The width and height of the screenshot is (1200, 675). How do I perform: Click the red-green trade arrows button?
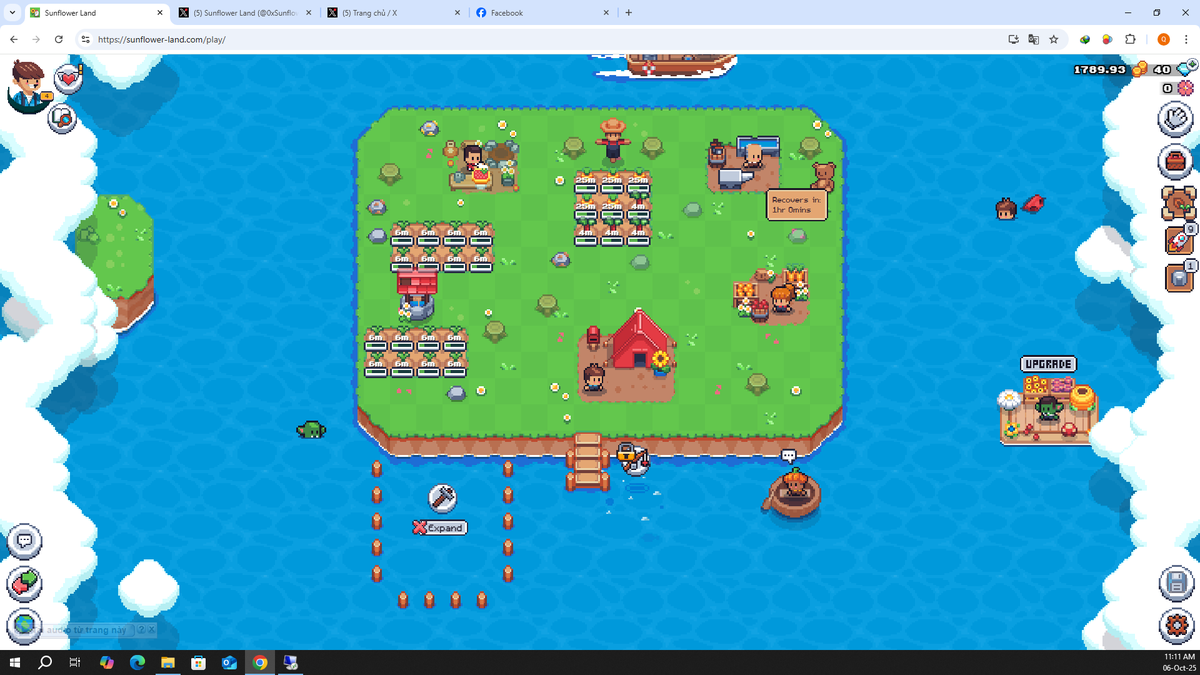pos(25,584)
